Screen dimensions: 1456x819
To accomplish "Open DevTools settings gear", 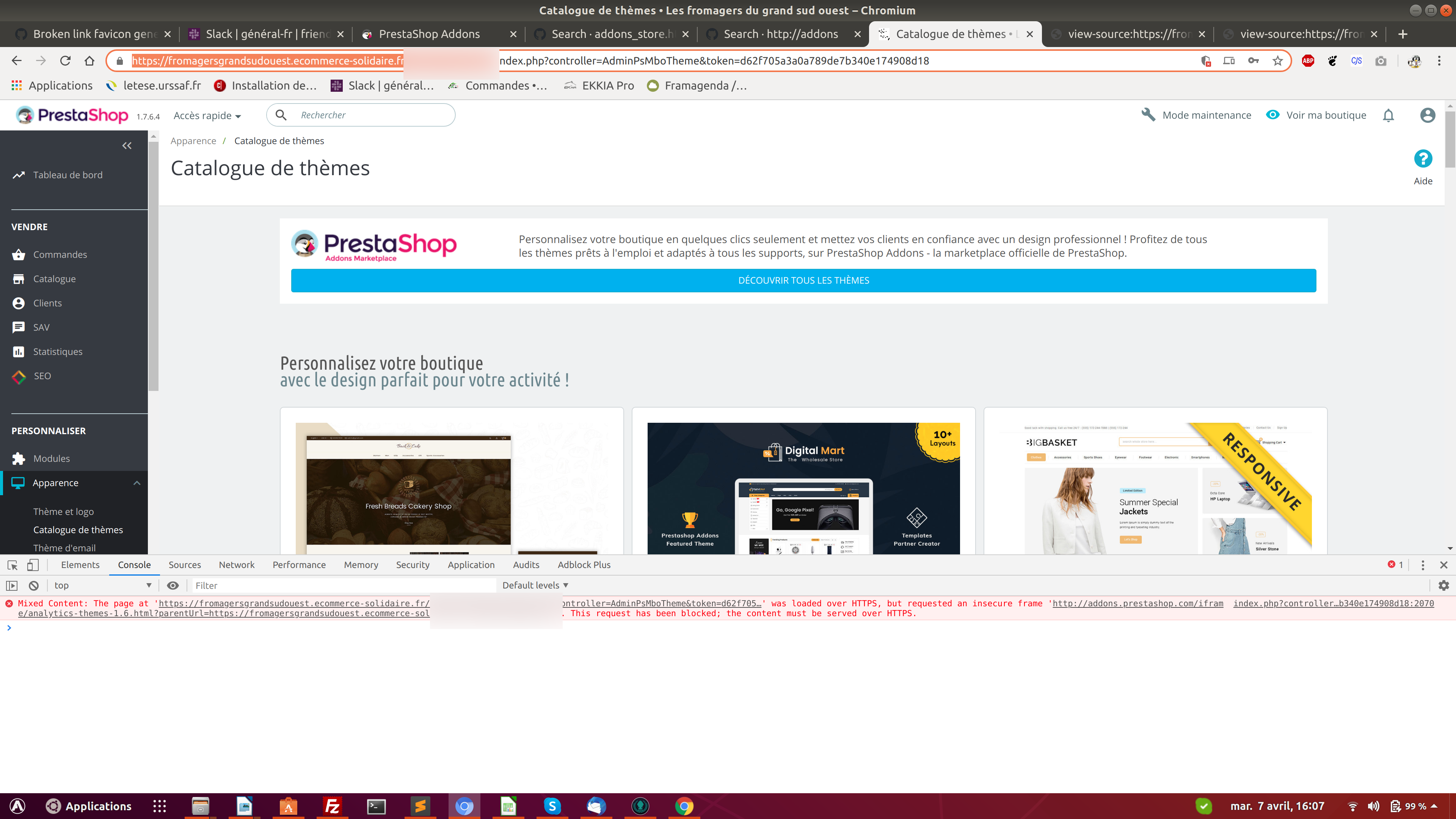I will point(1443,585).
